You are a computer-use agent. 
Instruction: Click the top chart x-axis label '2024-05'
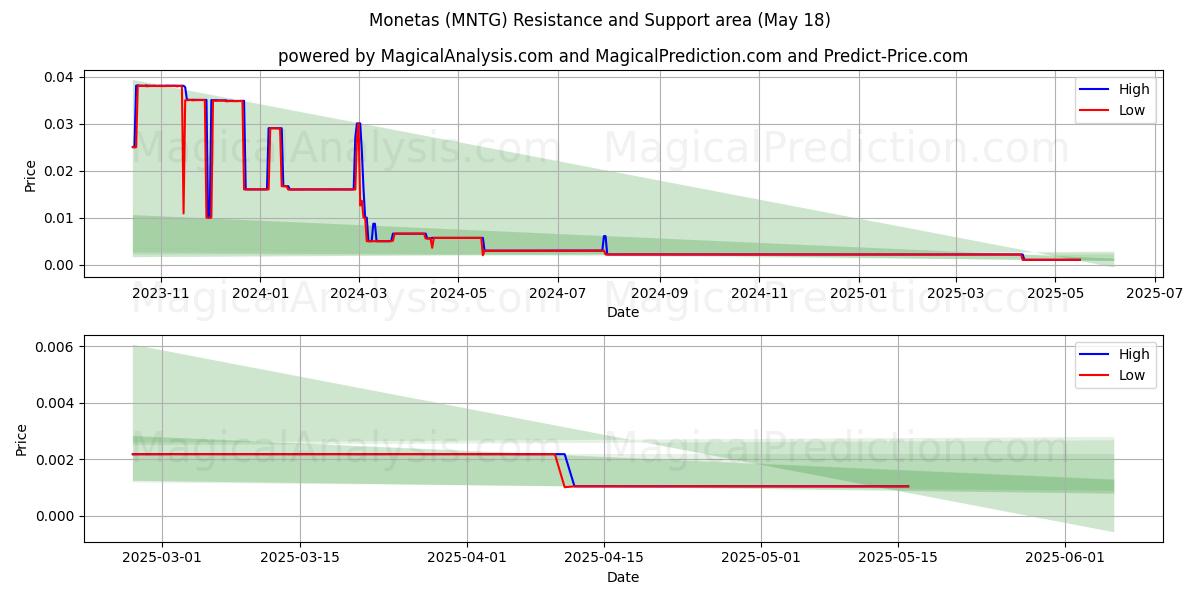[x=457, y=293]
